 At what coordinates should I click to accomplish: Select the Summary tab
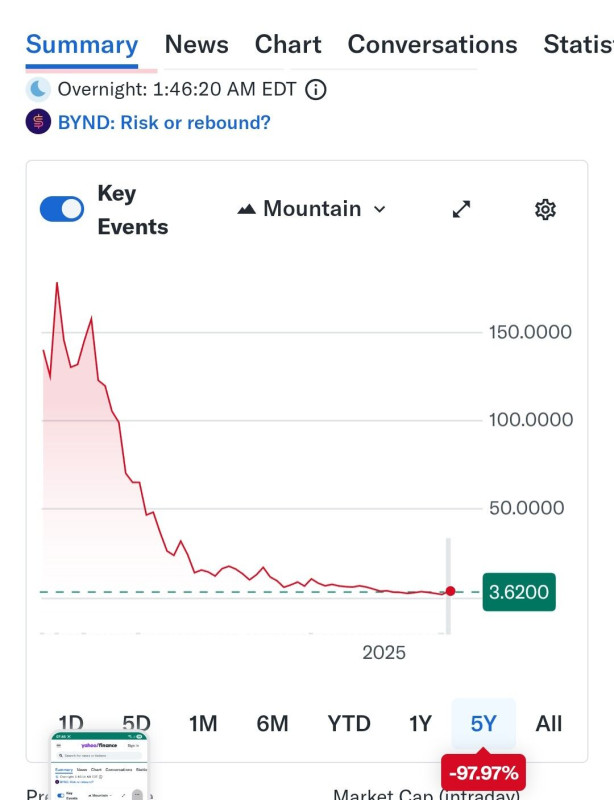coord(82,45)
